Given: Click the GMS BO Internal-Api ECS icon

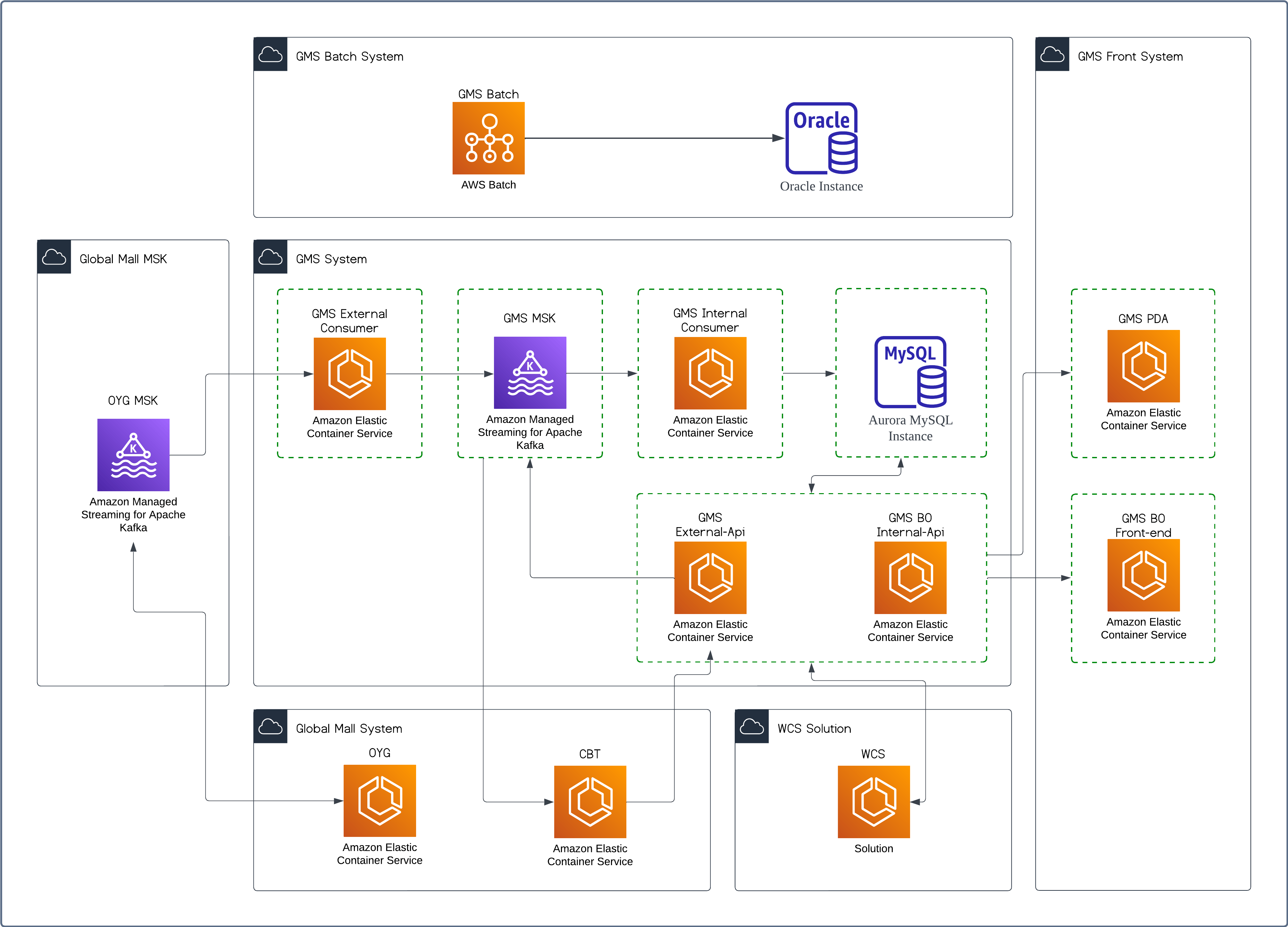Looking at the screenshot, I should (x=910, y=578).
